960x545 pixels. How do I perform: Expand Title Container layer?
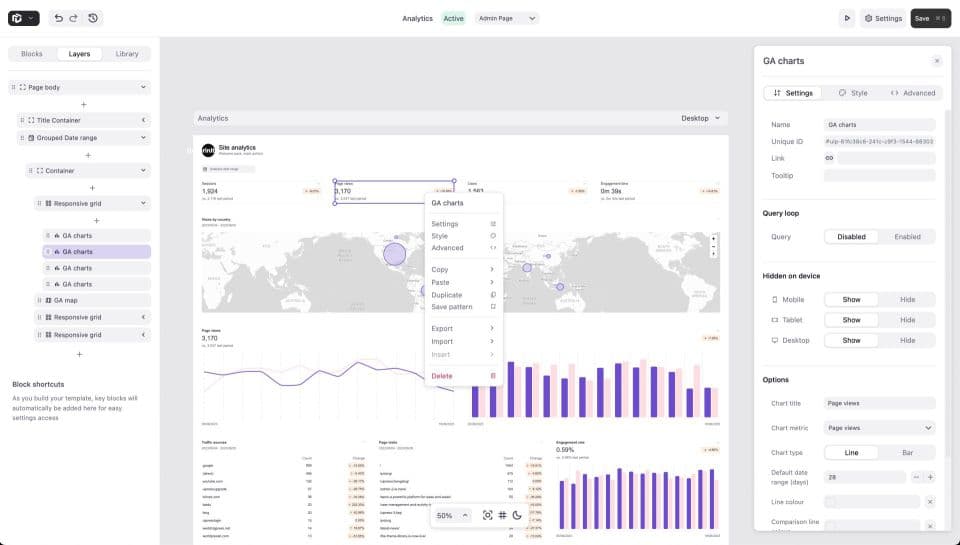pos(143,121)
